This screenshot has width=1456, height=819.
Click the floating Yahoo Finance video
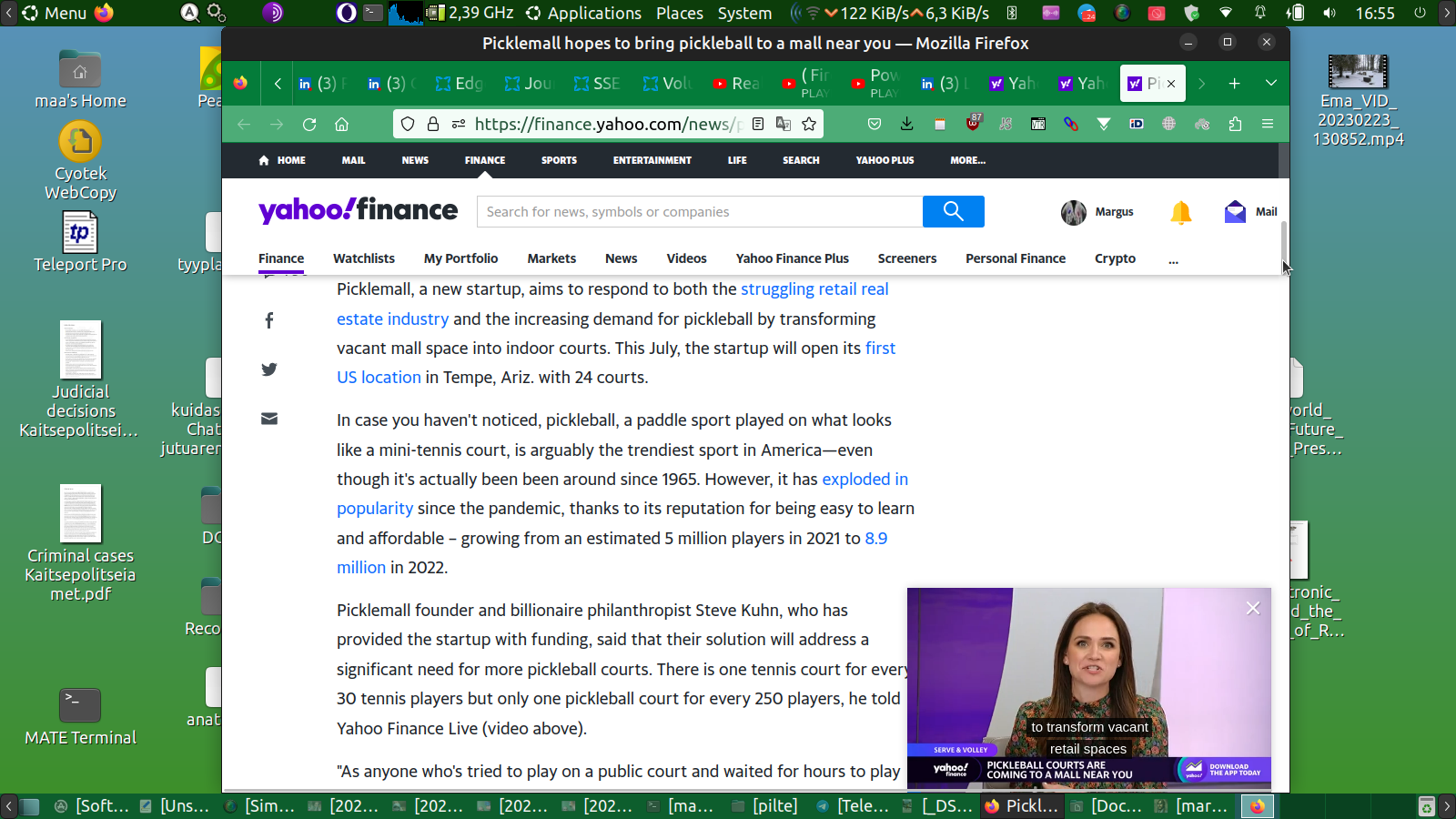coord(1089,686)
